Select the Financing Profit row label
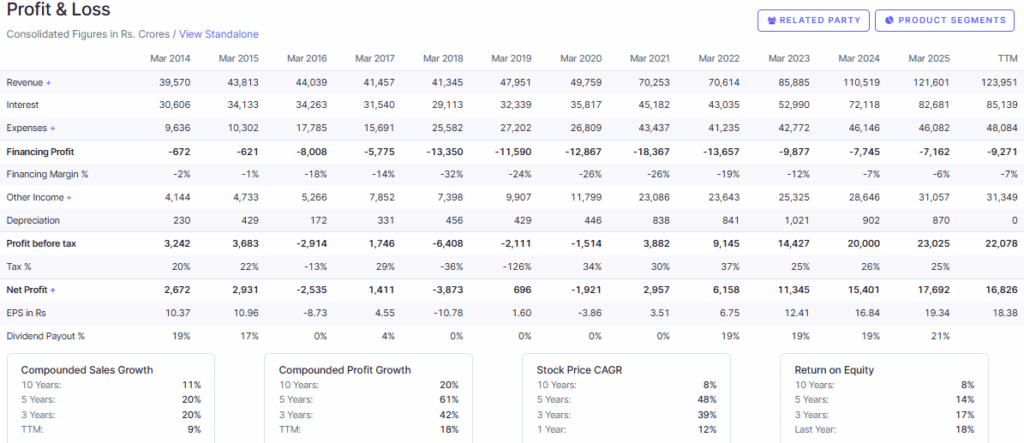The width and height of the screenshot is (1024, 443). point(43,151)
